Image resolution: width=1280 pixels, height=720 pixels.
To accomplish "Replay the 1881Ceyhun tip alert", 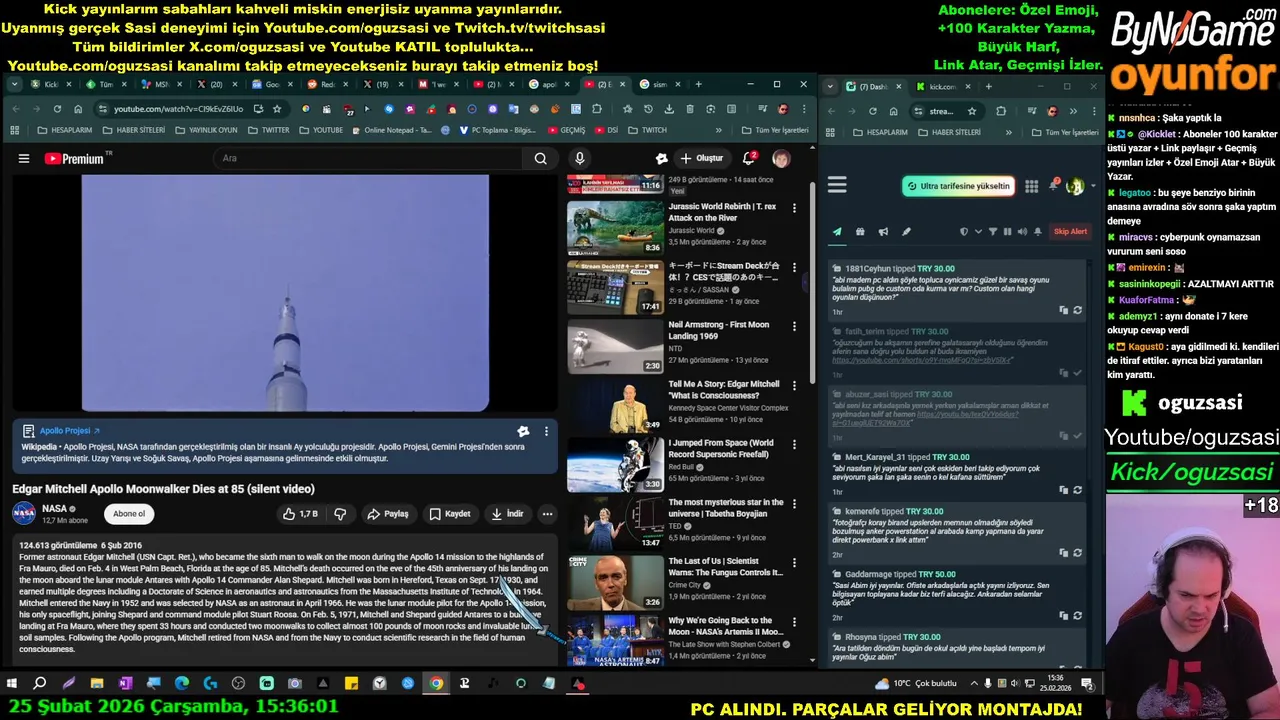I will click(1077, 310).
